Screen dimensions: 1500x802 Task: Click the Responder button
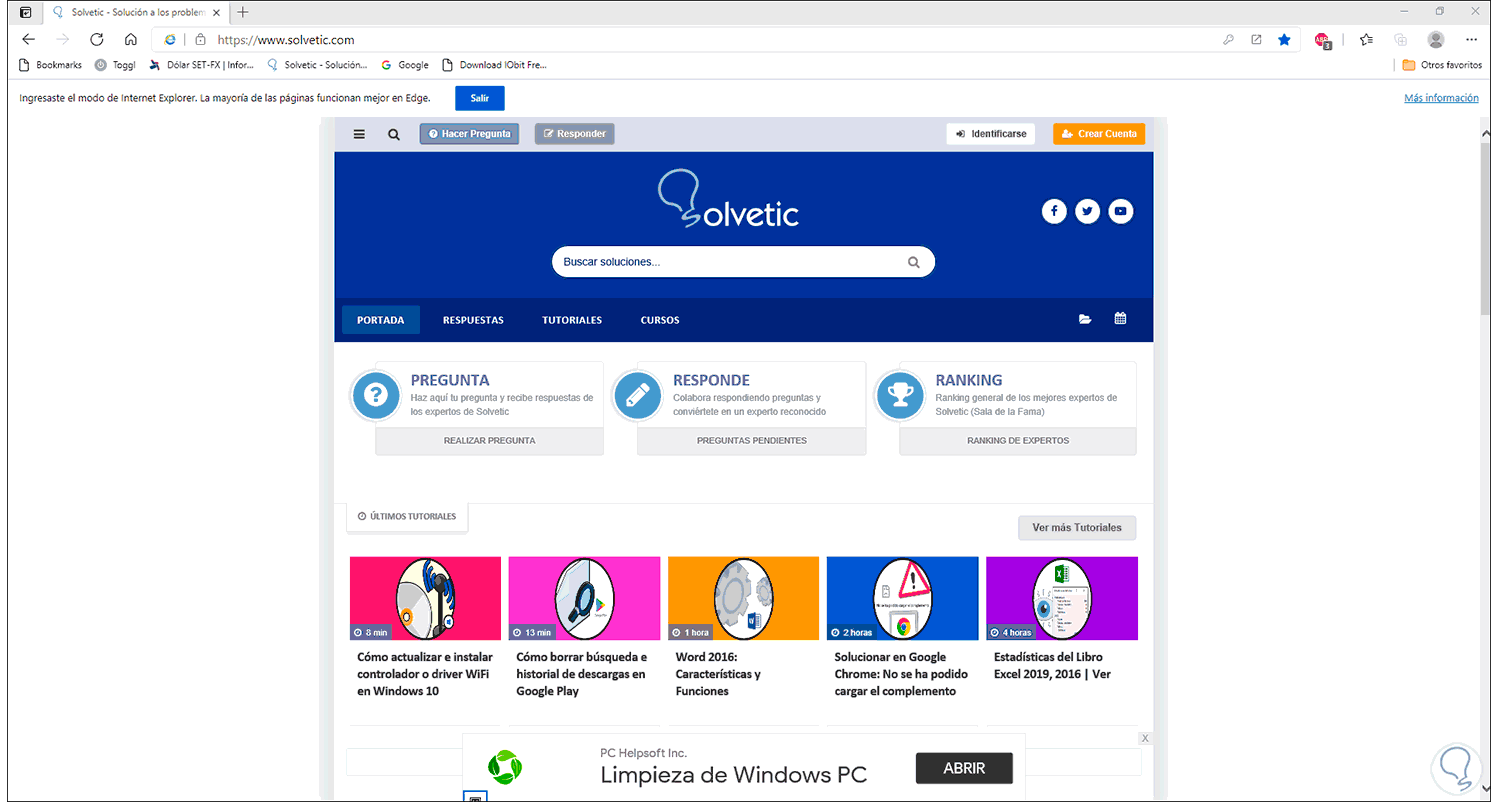tap(575, 134)
